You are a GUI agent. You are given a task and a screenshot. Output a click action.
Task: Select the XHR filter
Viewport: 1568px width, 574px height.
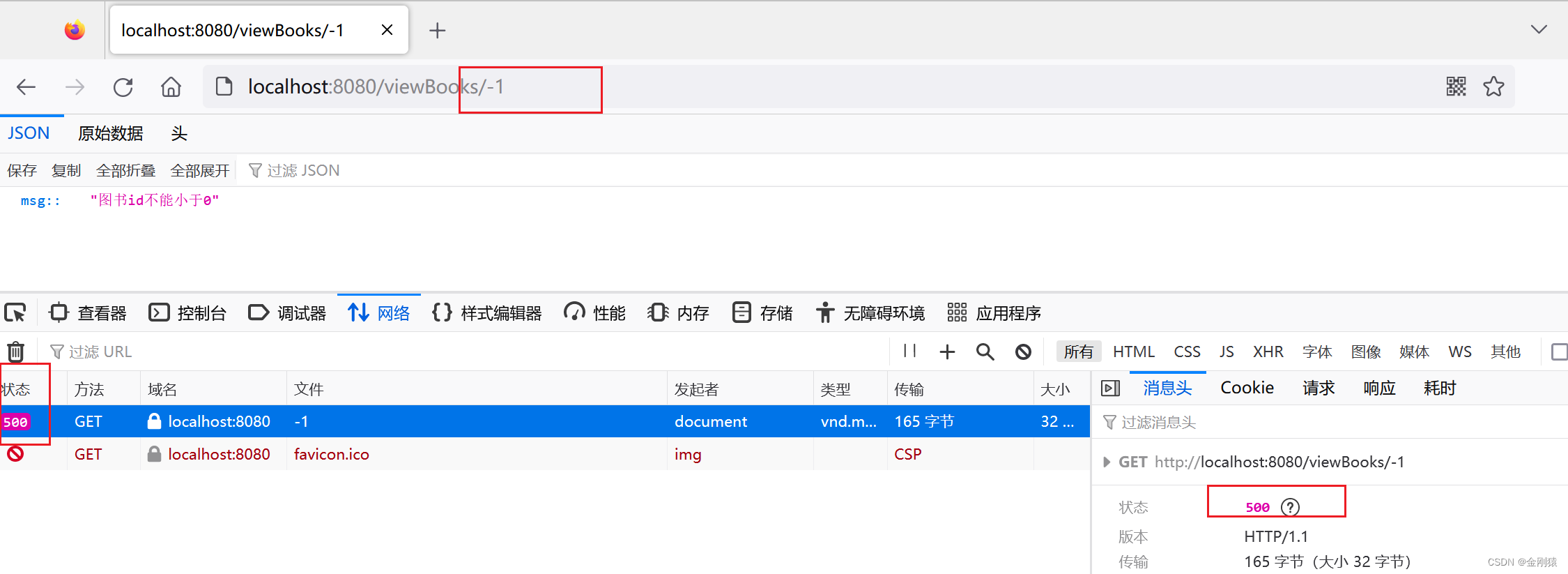[x=1268, y=352]
